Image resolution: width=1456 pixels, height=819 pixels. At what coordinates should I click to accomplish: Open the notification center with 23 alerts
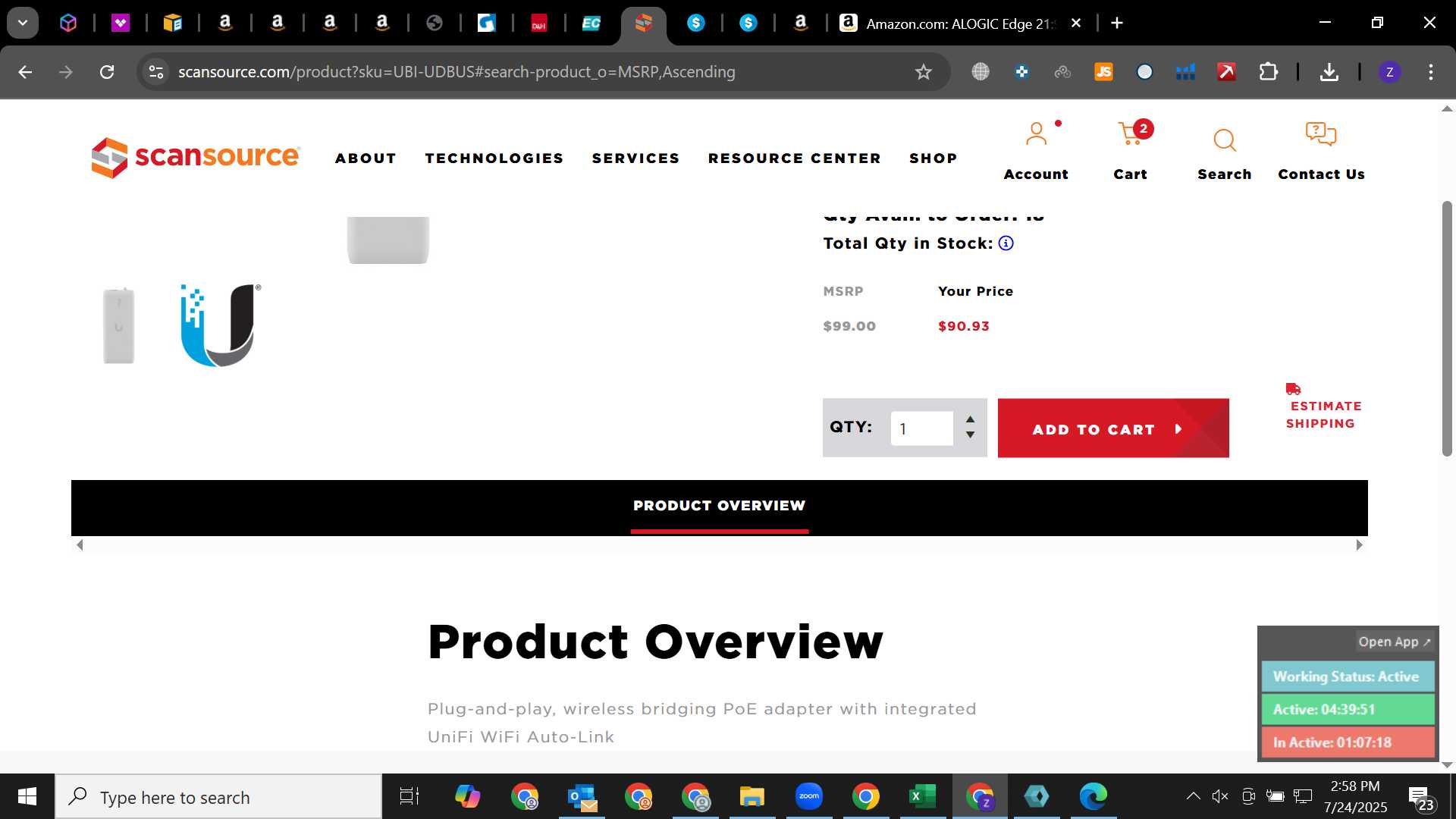click(1421, 798)
